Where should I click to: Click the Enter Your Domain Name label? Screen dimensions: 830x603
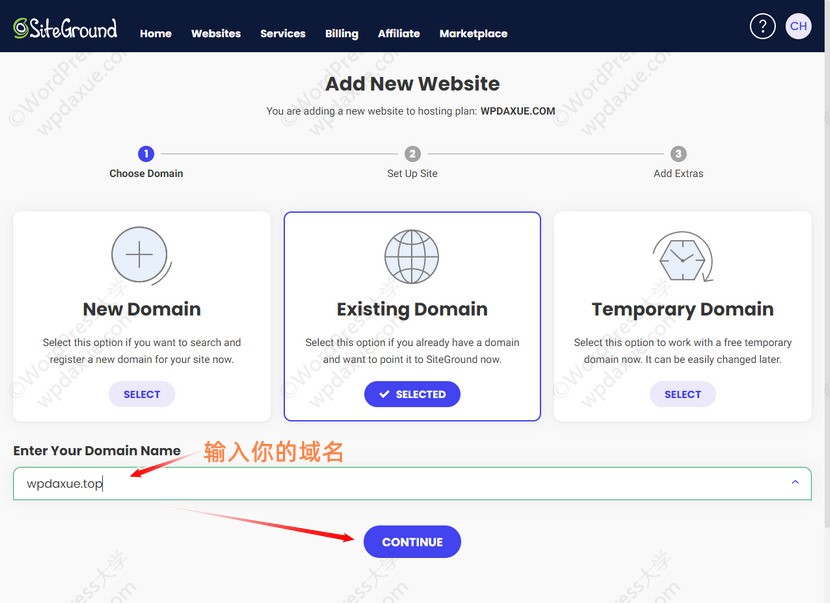pyautogui.click(x=97, y=451)
